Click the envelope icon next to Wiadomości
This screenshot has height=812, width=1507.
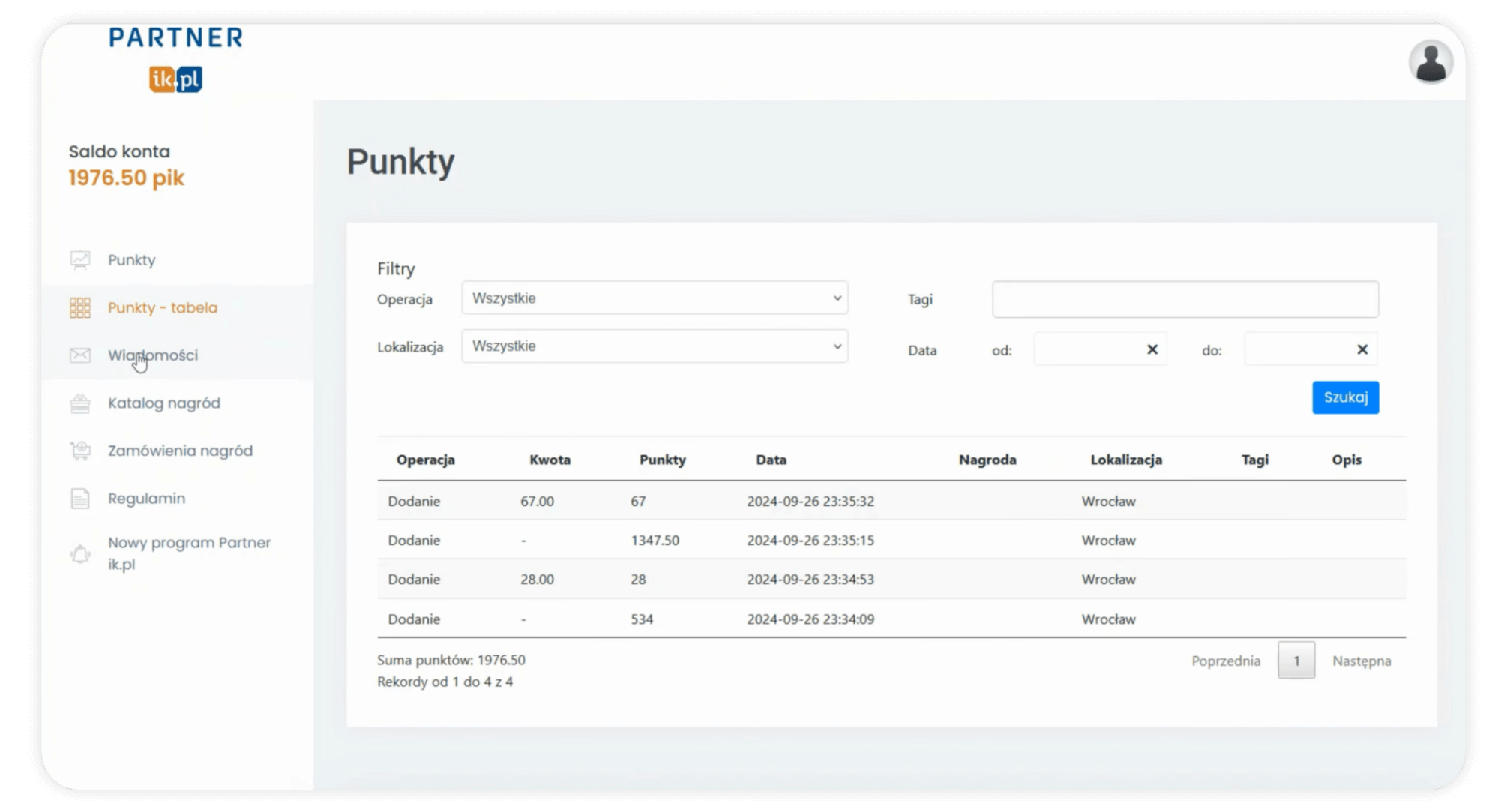pos(80,355)
